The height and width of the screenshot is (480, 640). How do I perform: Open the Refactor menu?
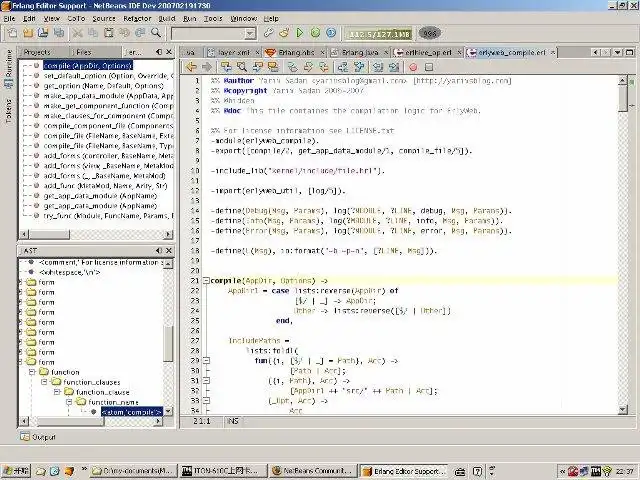tap(137, 18)
